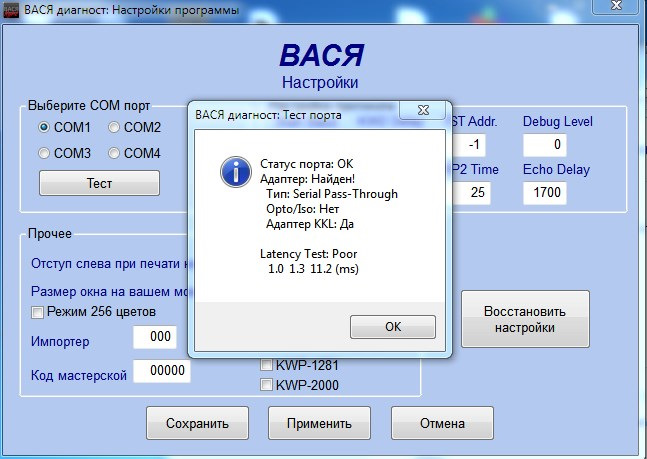This screenshot has width=647, height=459.
Task: Click Тип: Serial Pass-Through text
Action: coord(332,194)
